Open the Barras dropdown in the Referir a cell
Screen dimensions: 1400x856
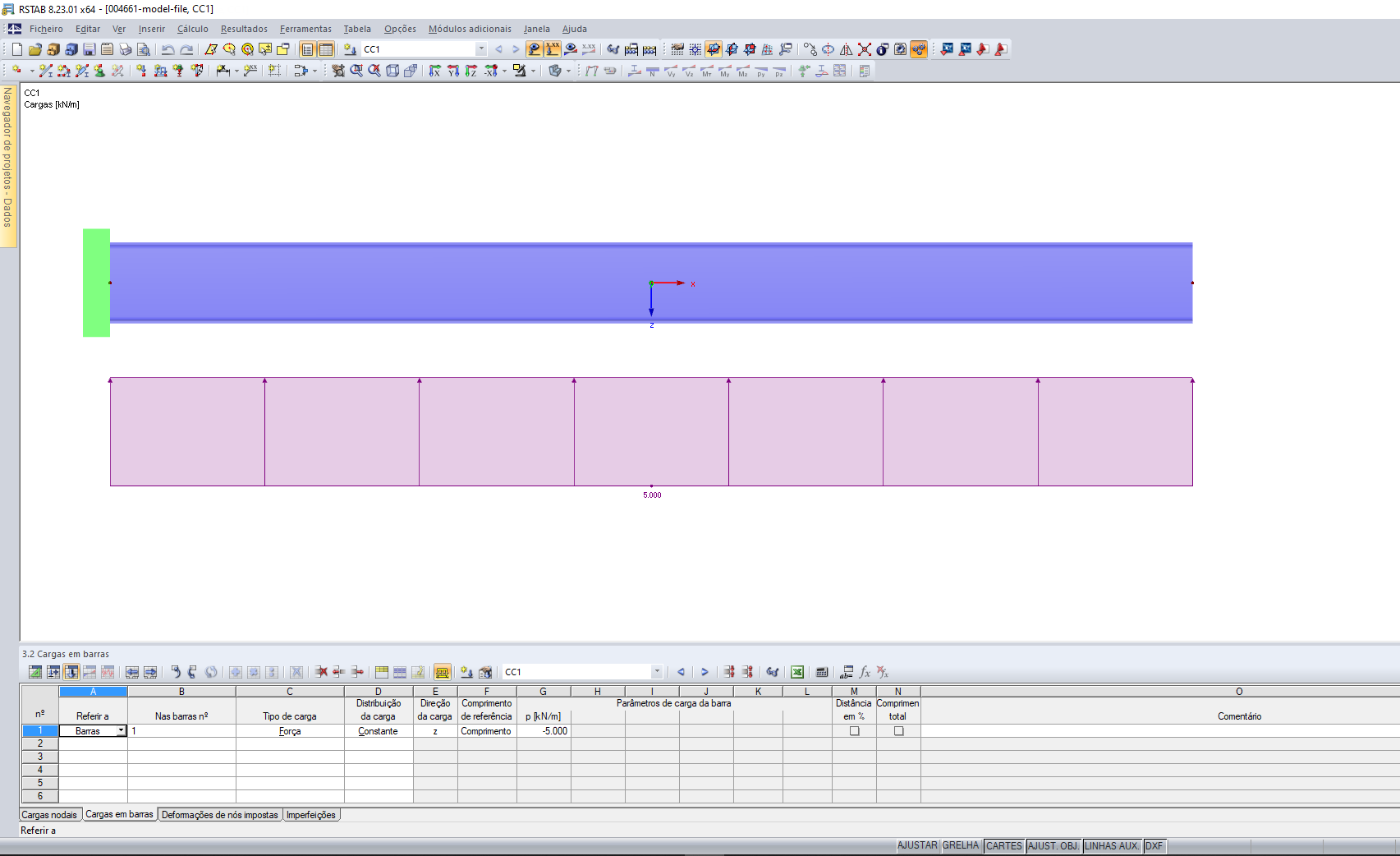pos(122,731)
